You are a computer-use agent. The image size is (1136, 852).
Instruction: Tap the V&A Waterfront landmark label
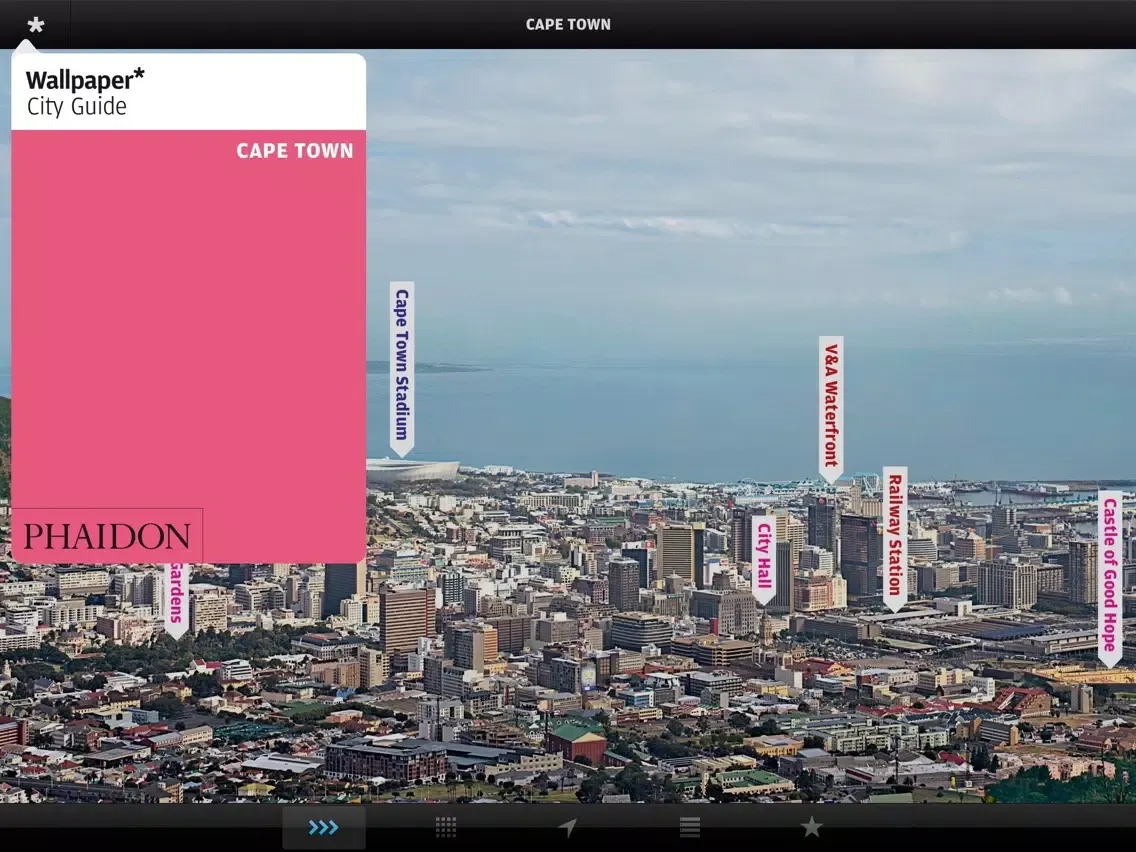[831, 409]
